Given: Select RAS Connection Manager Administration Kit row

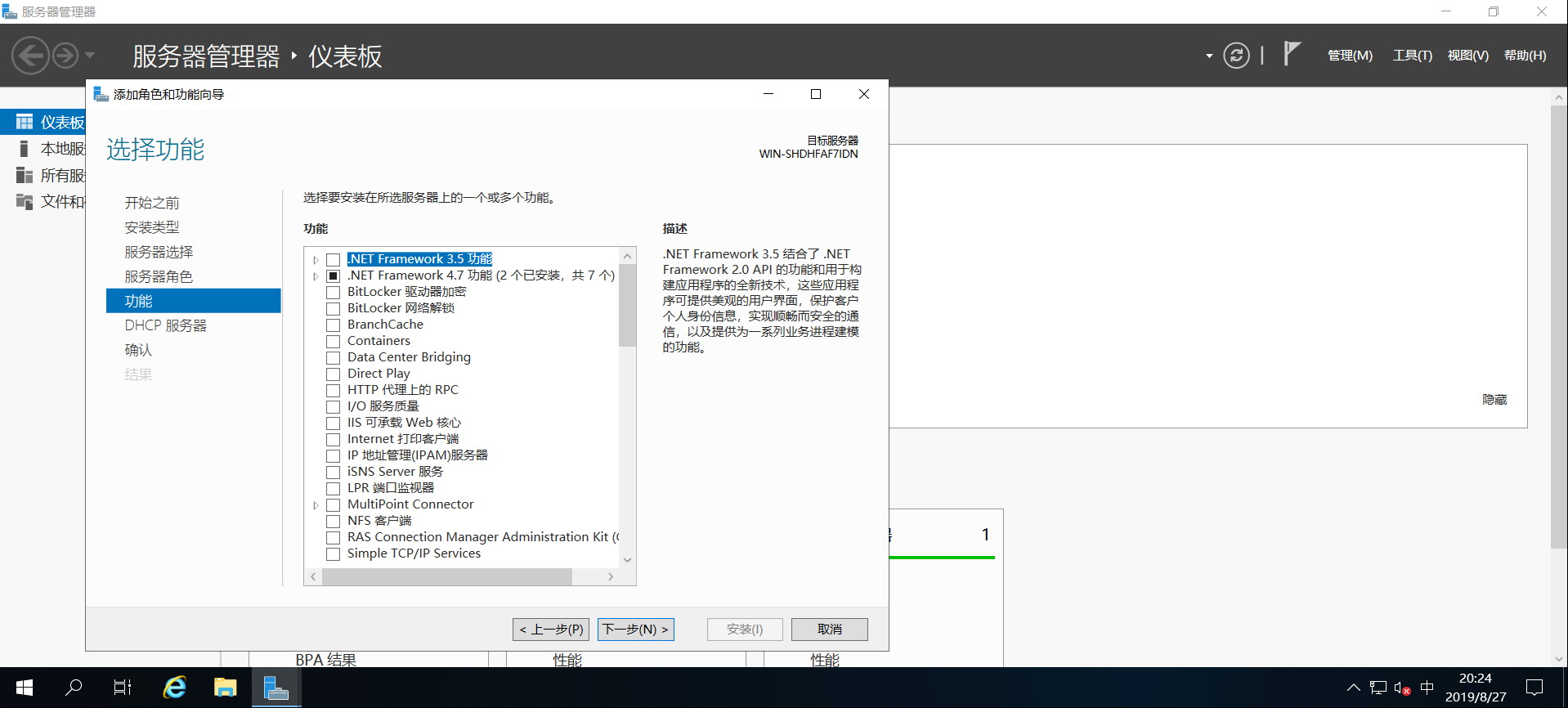Looking at the screenshot, I should [482, 537].
